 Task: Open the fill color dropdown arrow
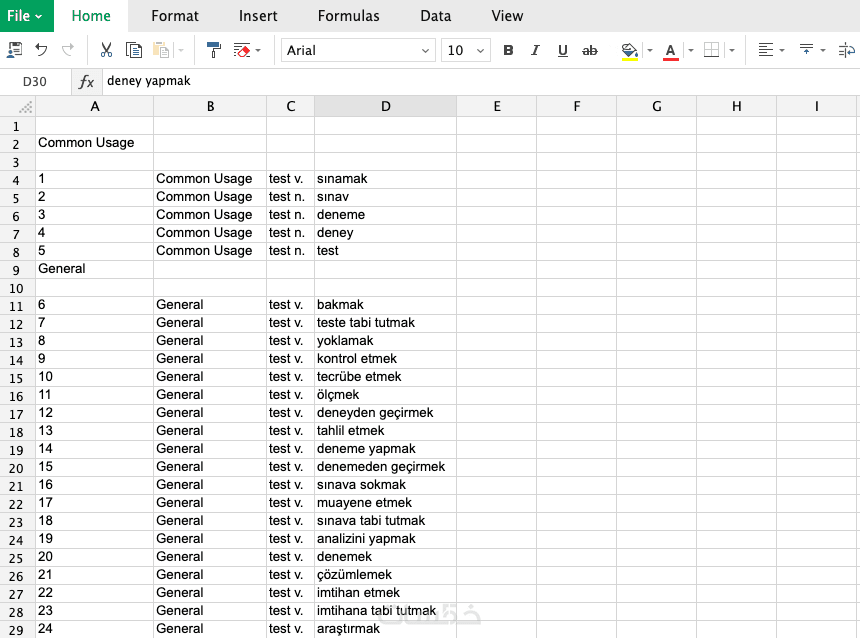point(650,50)
